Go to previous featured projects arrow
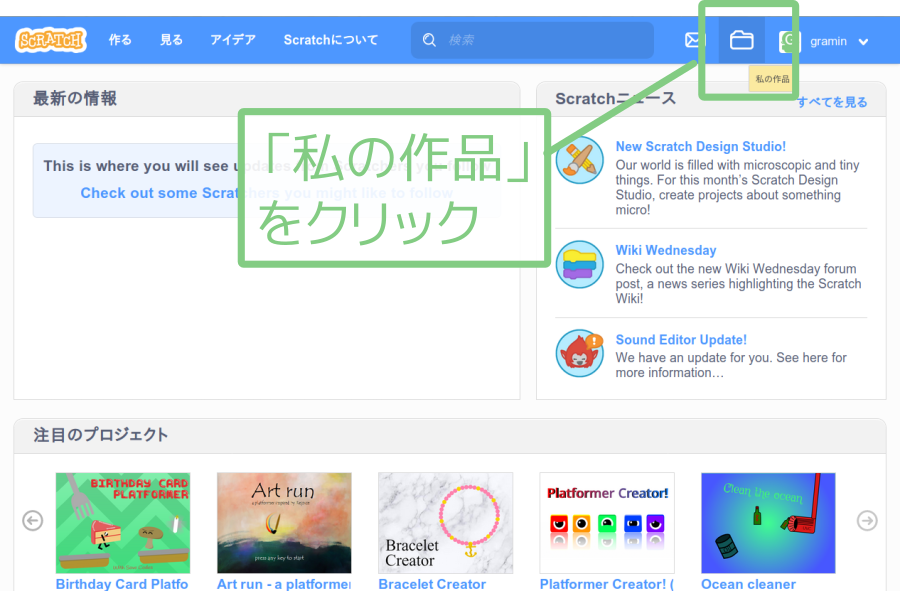Image resolution: width=900 pixels, height=591 pixels. coord(33,520)
